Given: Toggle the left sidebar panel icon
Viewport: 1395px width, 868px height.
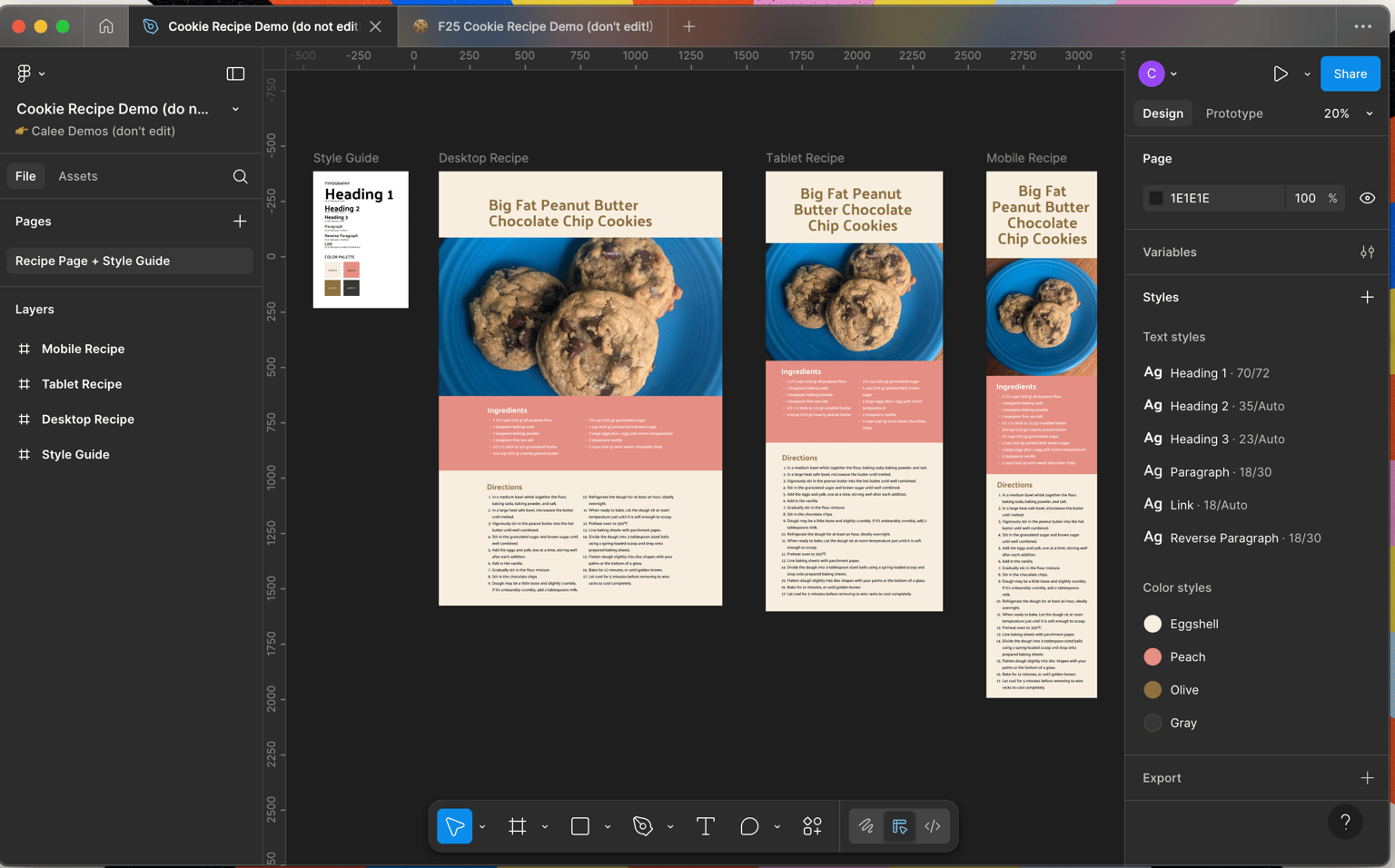Looking at the screenshot, I should [235, 74].
